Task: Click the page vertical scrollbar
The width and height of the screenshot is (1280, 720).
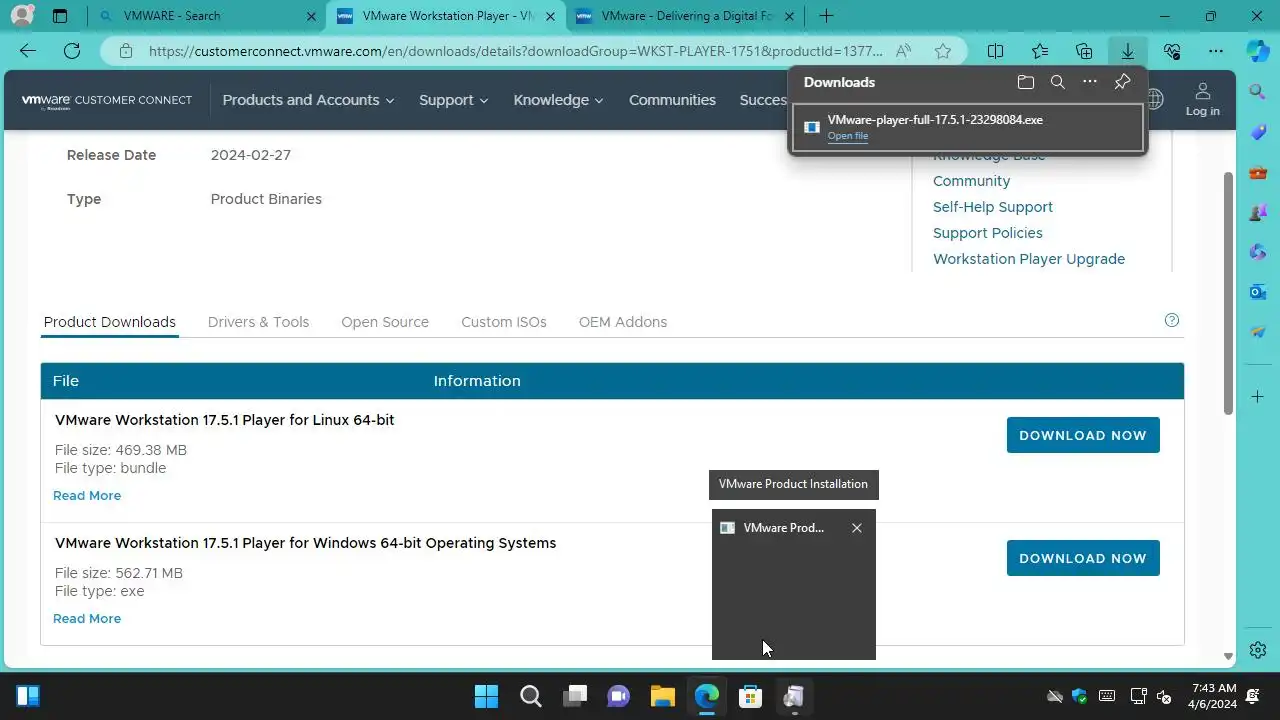Action: coord(1228,292)
